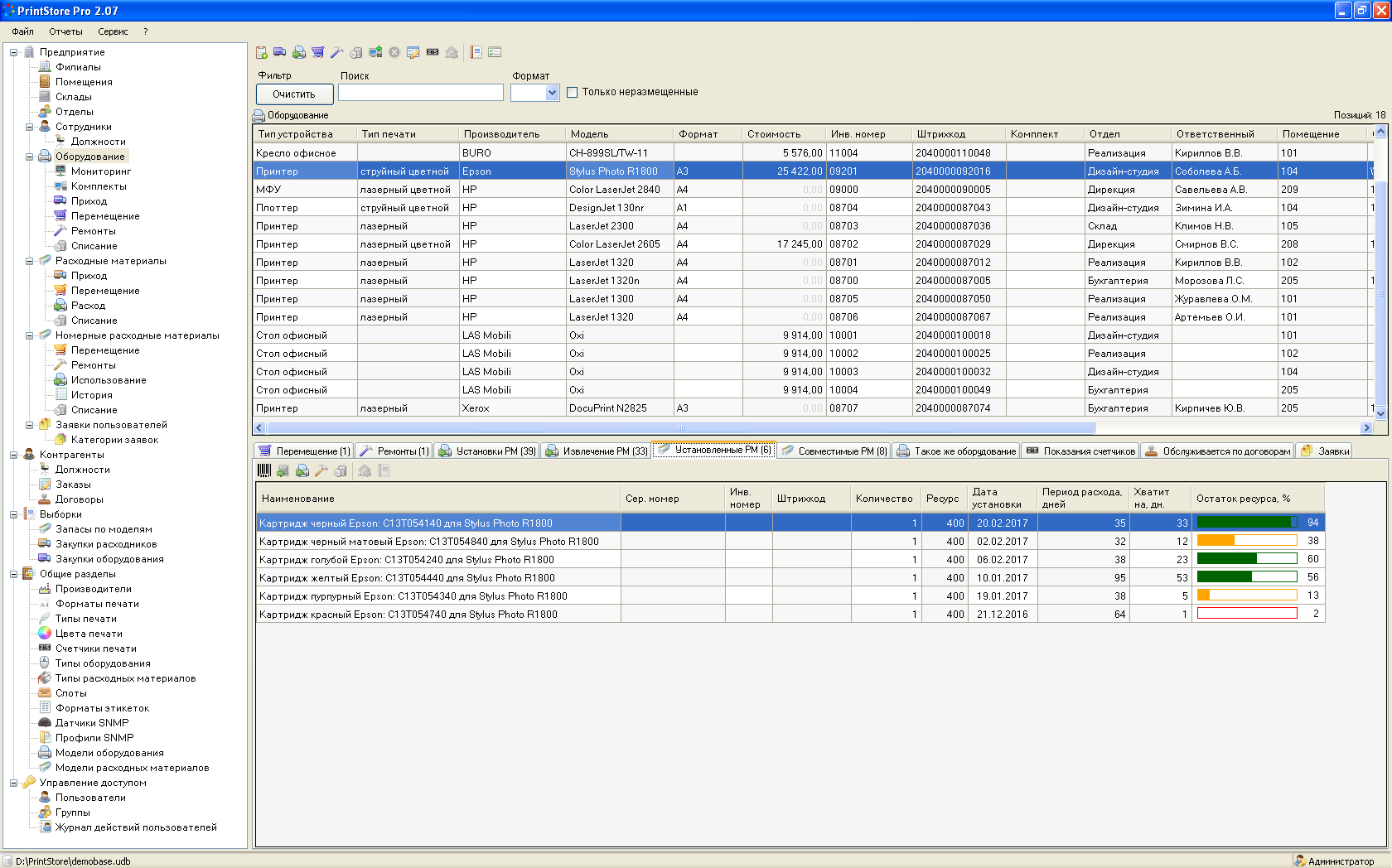Select Датчики SNMP tree item
The height and width of the screenshot is (868, 1392).
click(92, 723)
